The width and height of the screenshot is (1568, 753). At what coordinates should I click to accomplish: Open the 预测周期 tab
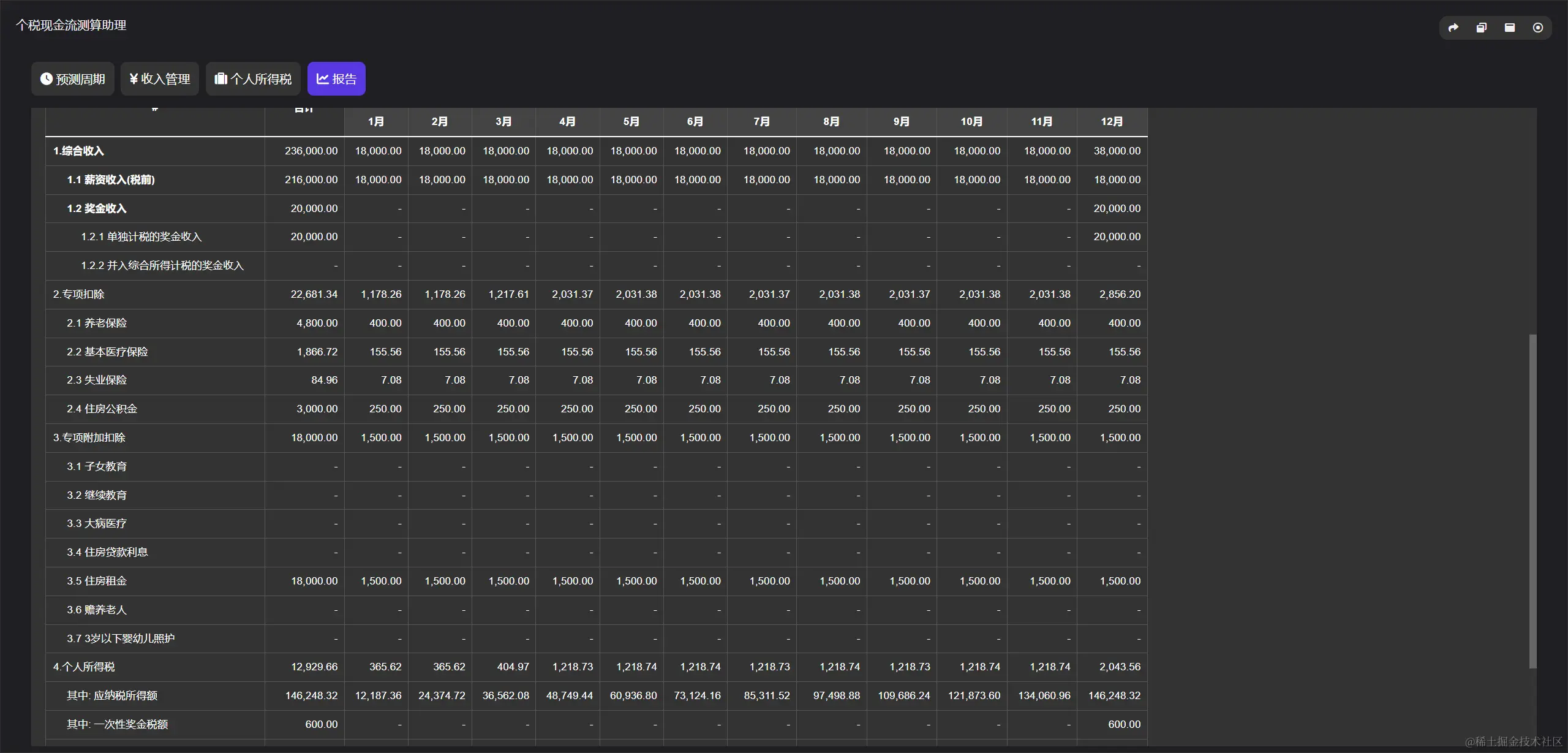coord(80,79)
